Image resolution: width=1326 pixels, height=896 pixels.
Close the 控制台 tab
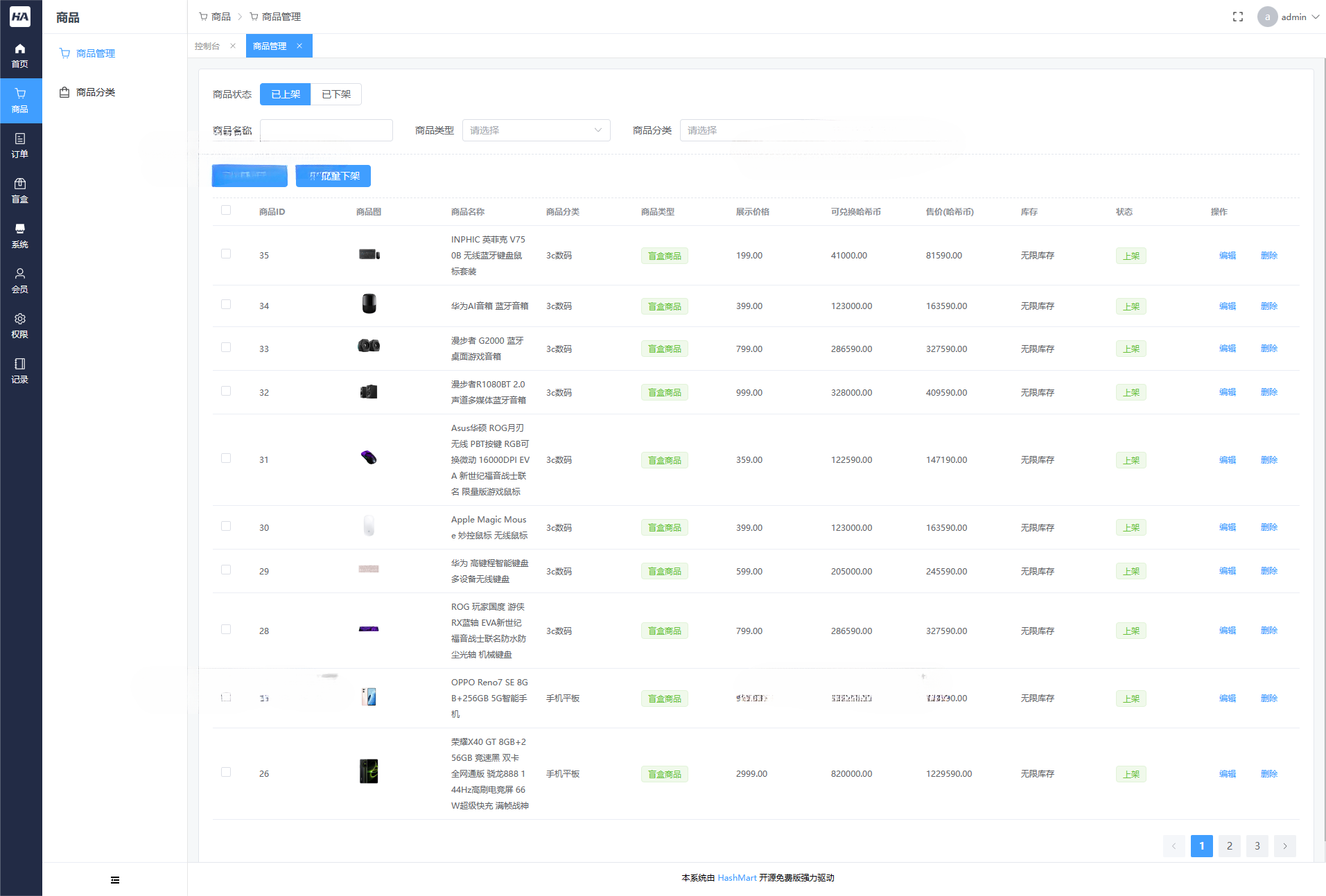tap(233, 46)
